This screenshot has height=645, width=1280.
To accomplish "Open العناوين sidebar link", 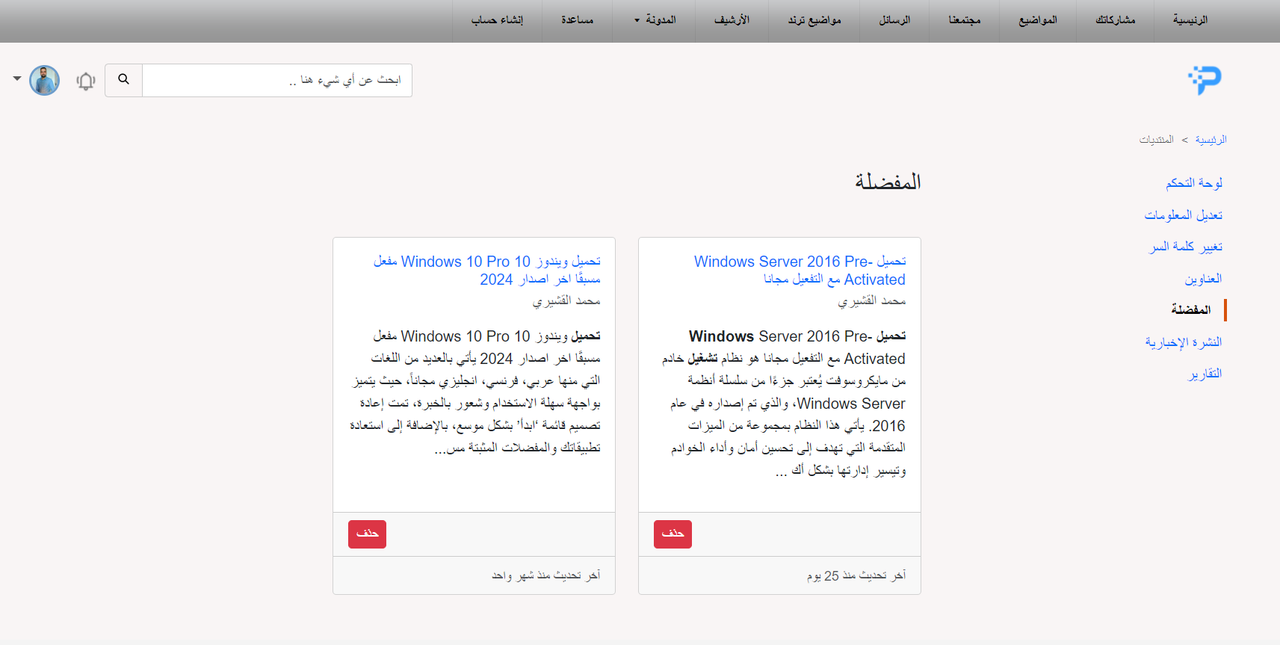I will click(x=1204, y=279).
